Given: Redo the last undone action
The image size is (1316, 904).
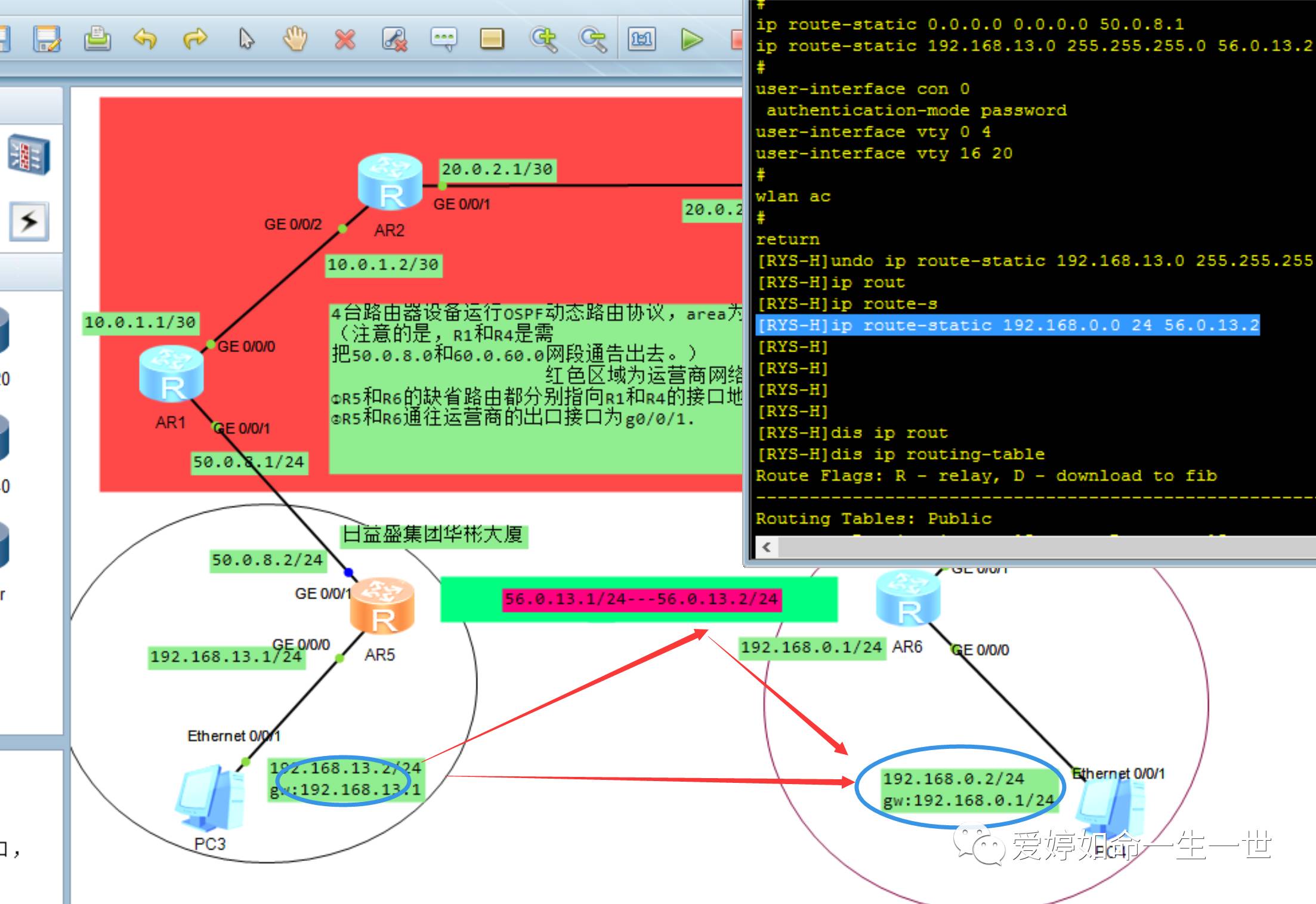Looking at the screenshot, I should pos(194,39).
